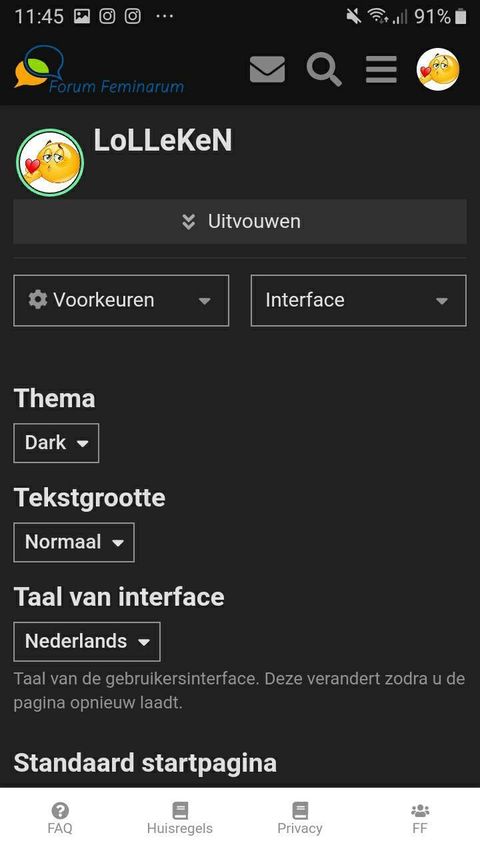Viewport: 480px width, 853px height.
Task: Open FAQ question mark icon
Action: (x=60, y=811)
